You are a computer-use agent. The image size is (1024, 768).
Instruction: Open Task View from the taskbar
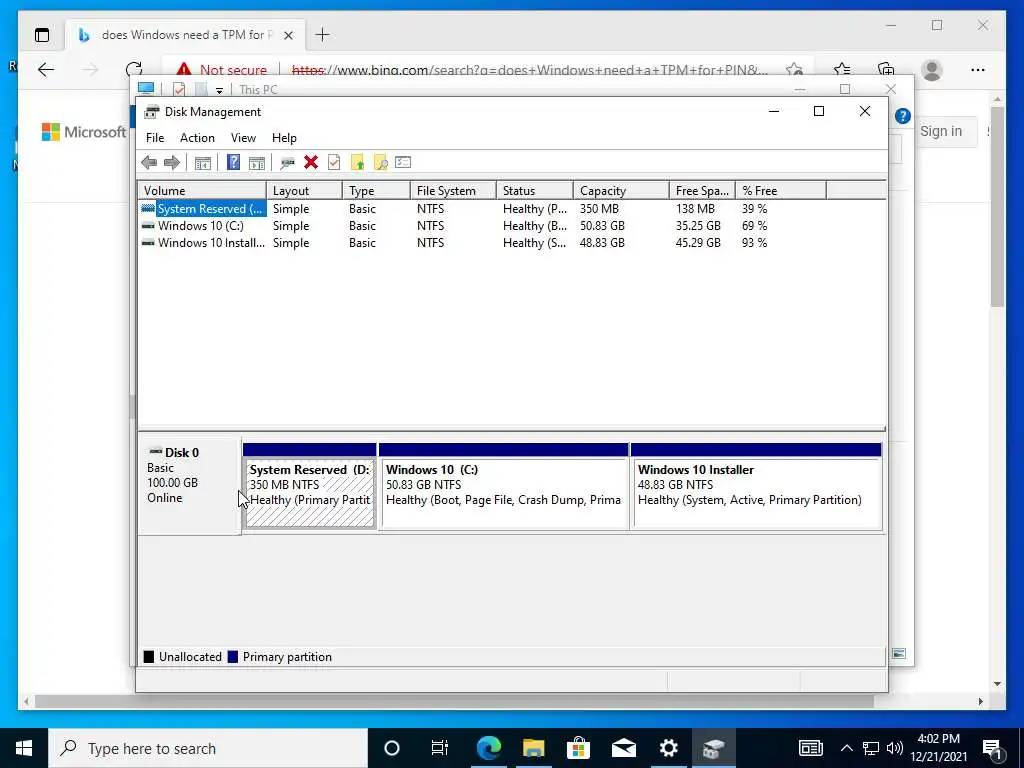point(440,748)
